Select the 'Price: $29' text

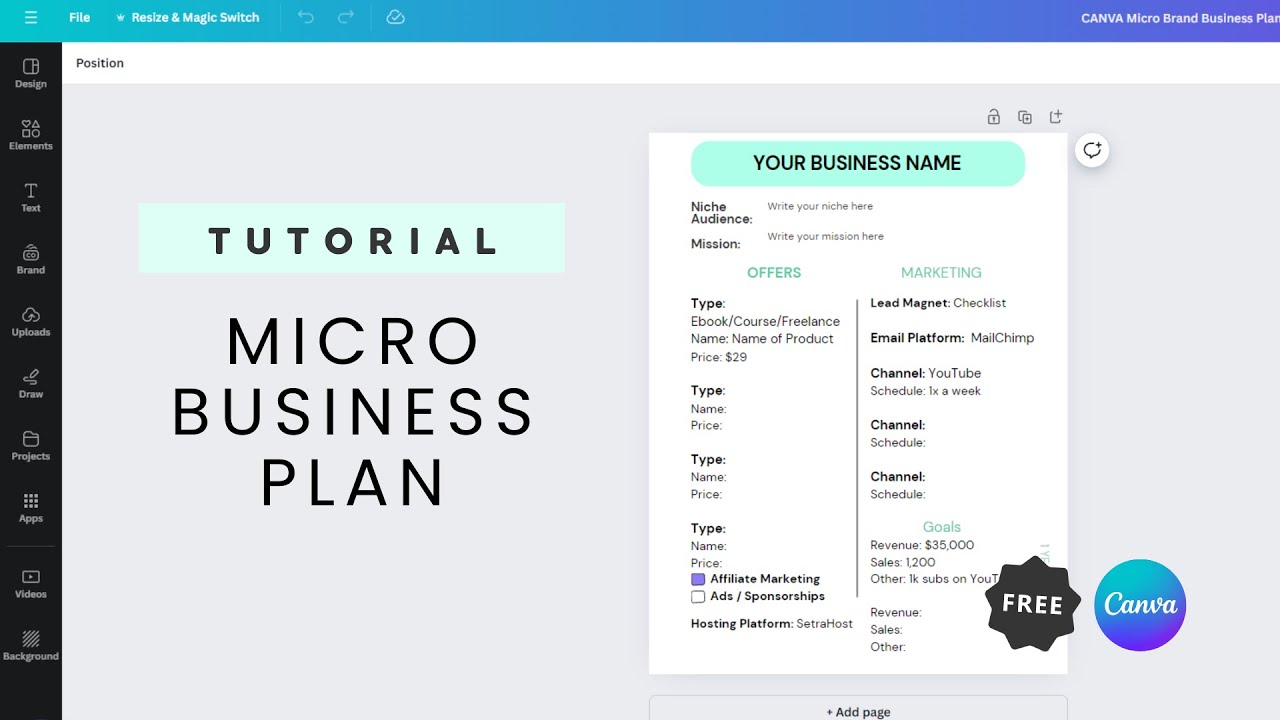point(719,357)
